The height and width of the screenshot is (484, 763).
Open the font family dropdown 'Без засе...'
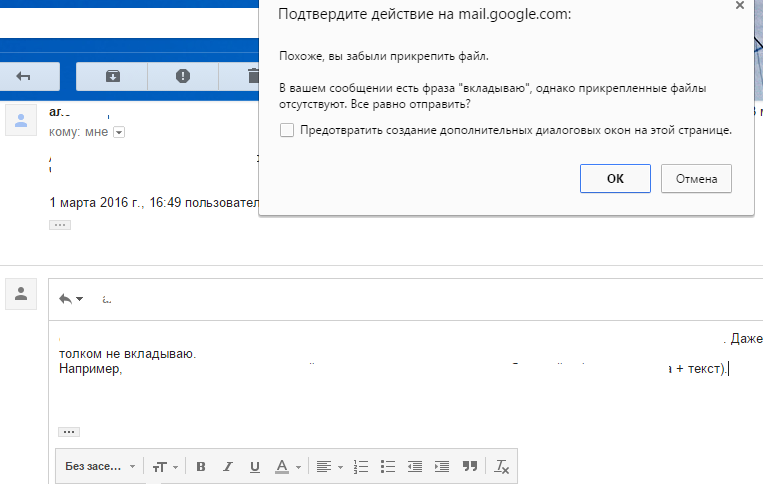click(x=100, y=466)
